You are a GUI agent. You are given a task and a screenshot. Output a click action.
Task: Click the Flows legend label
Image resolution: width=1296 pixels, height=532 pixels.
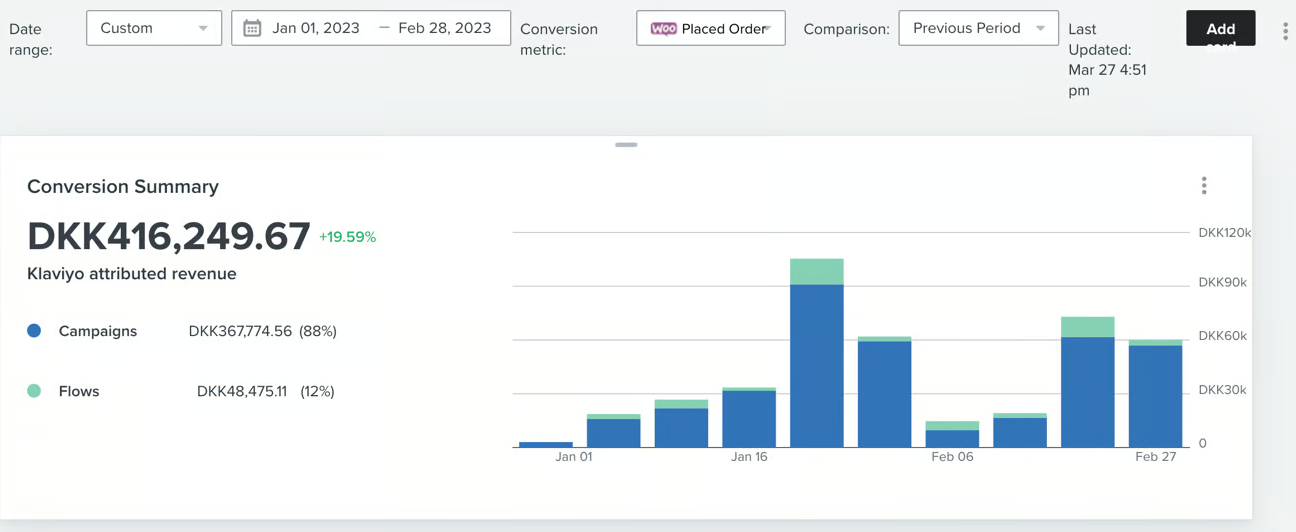[79, 391]
